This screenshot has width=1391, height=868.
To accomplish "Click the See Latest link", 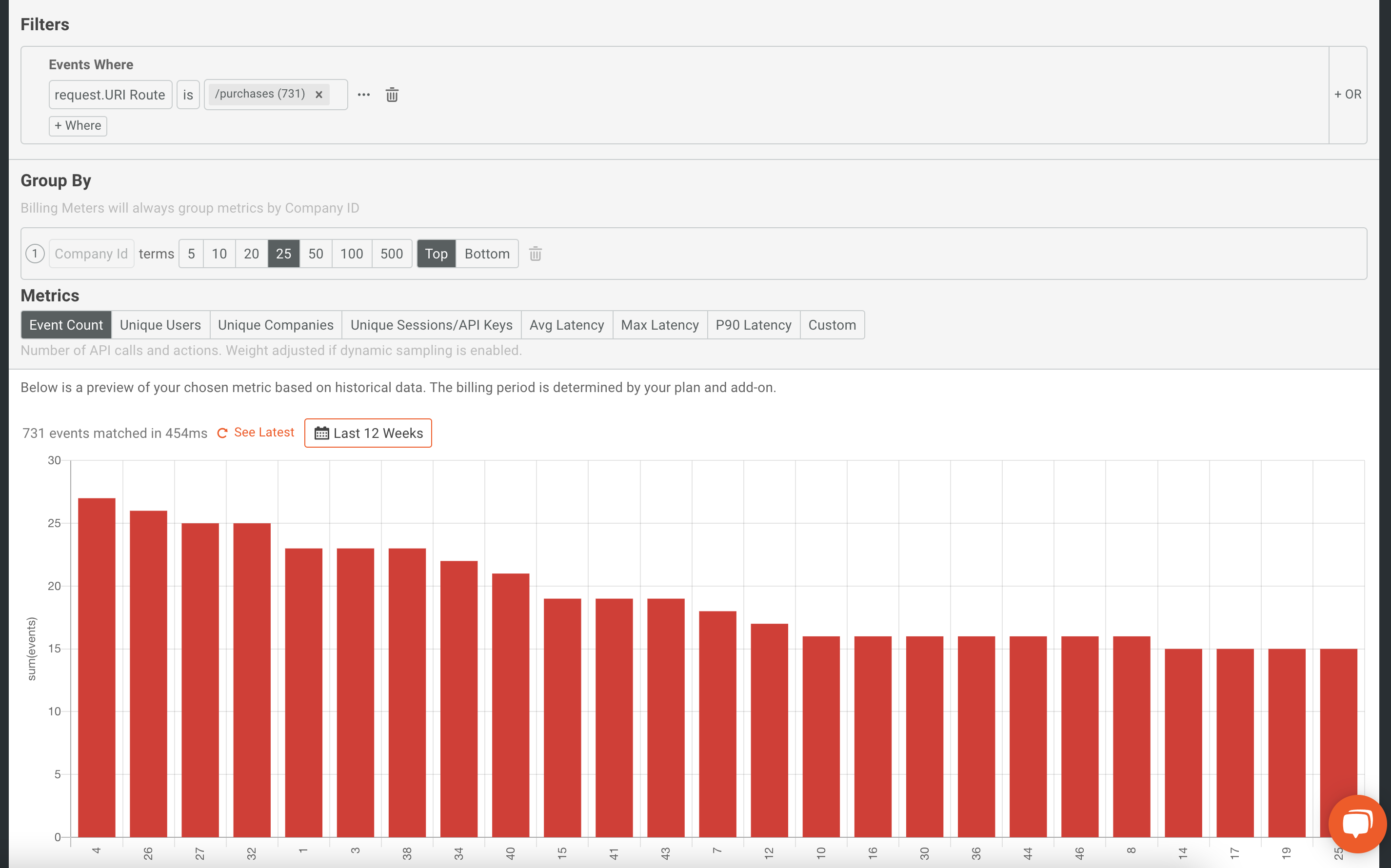I will [264, 432].
